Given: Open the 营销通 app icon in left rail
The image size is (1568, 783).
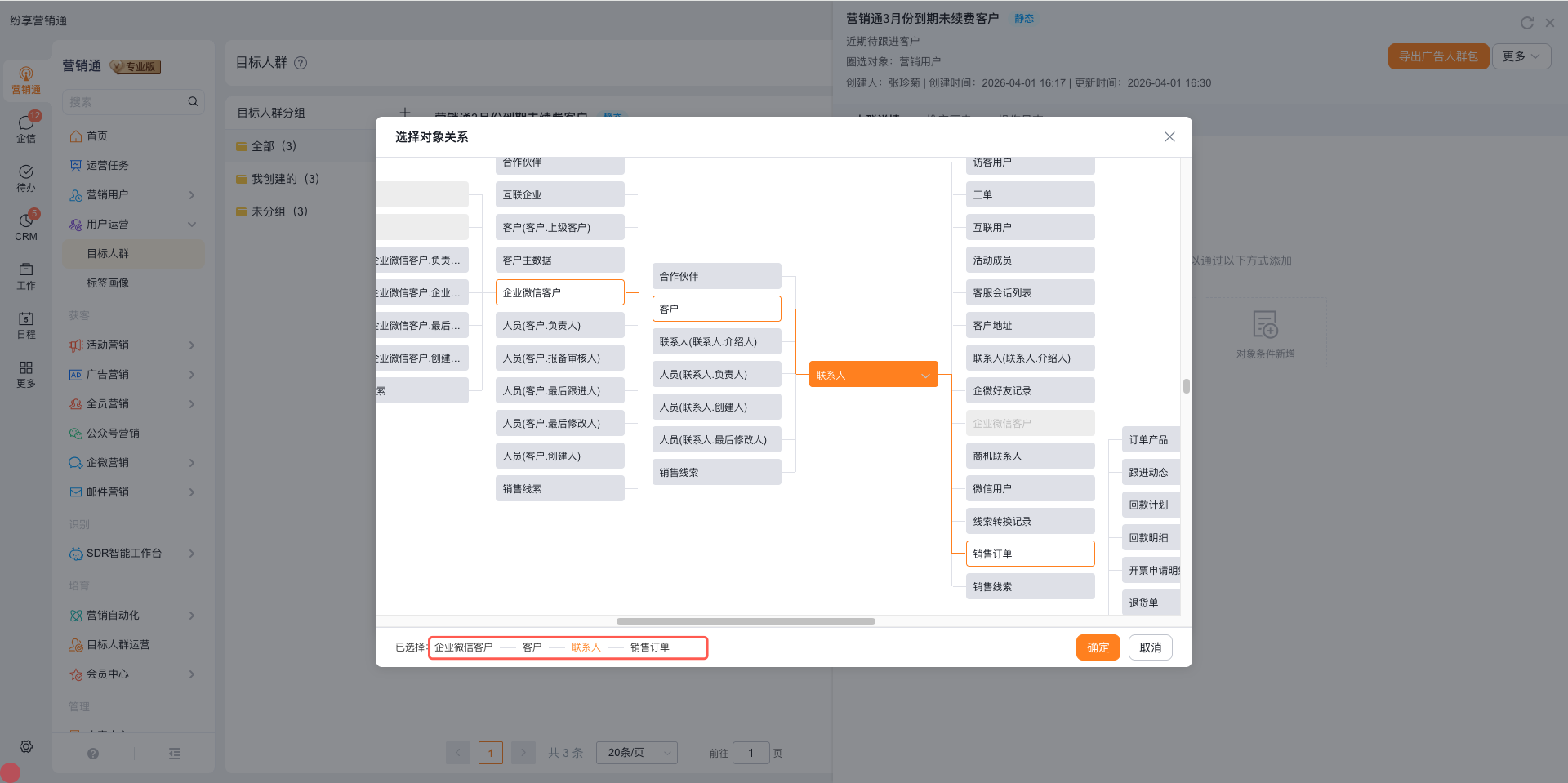Looking at the screenshot, I should 26,80.
